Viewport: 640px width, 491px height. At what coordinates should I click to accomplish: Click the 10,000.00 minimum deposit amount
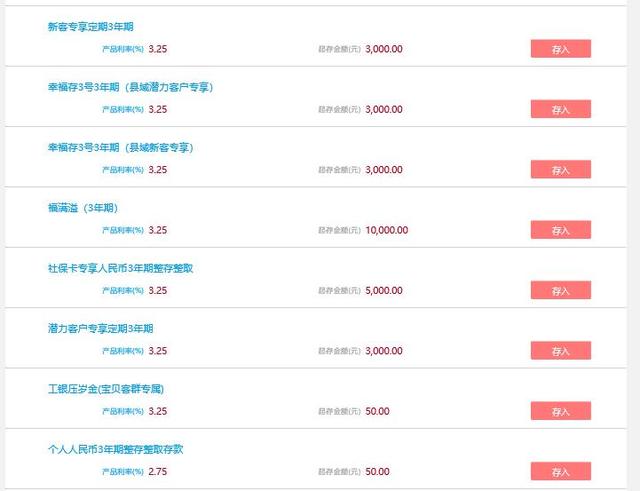click(387, 230)
